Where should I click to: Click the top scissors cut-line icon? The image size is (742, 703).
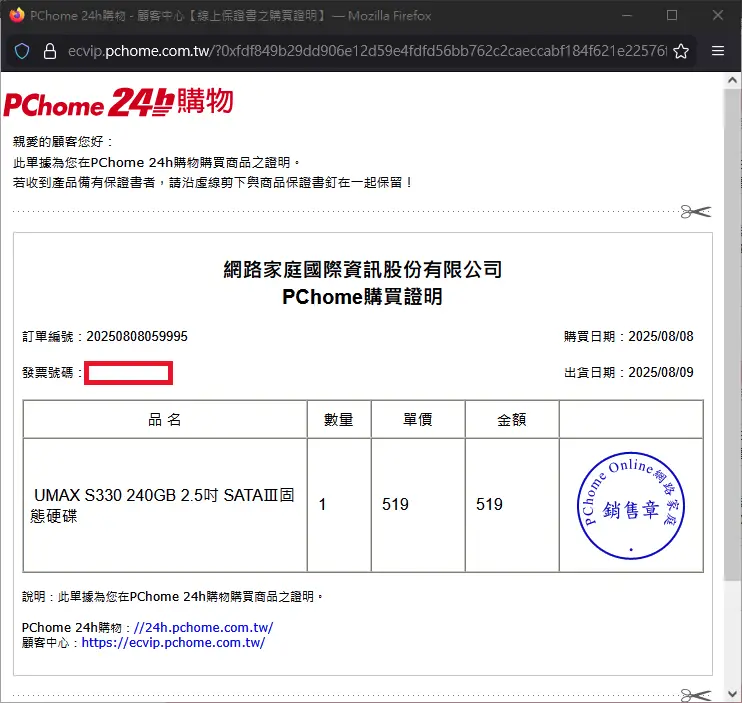[694, 211]
